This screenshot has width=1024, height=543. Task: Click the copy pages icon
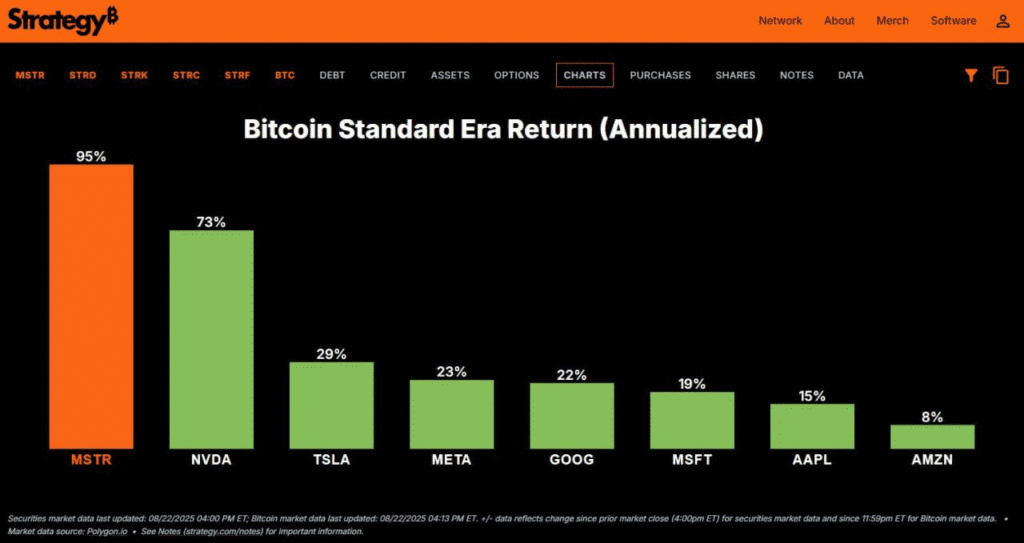(x=1001, y=75)
